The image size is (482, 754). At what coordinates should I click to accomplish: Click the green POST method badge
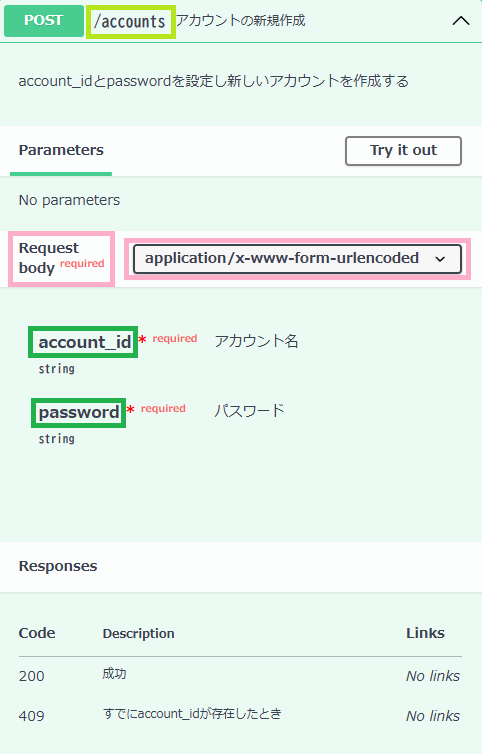[x=44, y=21]
